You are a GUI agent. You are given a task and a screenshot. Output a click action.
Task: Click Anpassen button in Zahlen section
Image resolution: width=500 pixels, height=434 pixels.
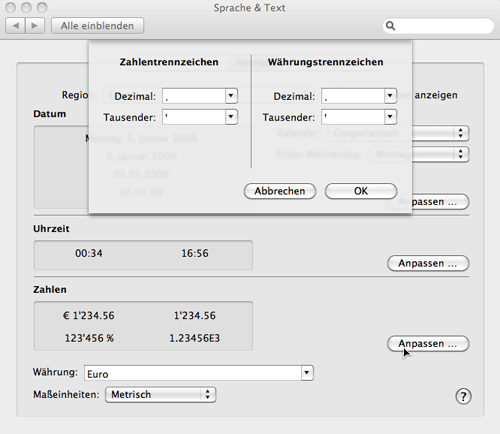pos(428,344)
